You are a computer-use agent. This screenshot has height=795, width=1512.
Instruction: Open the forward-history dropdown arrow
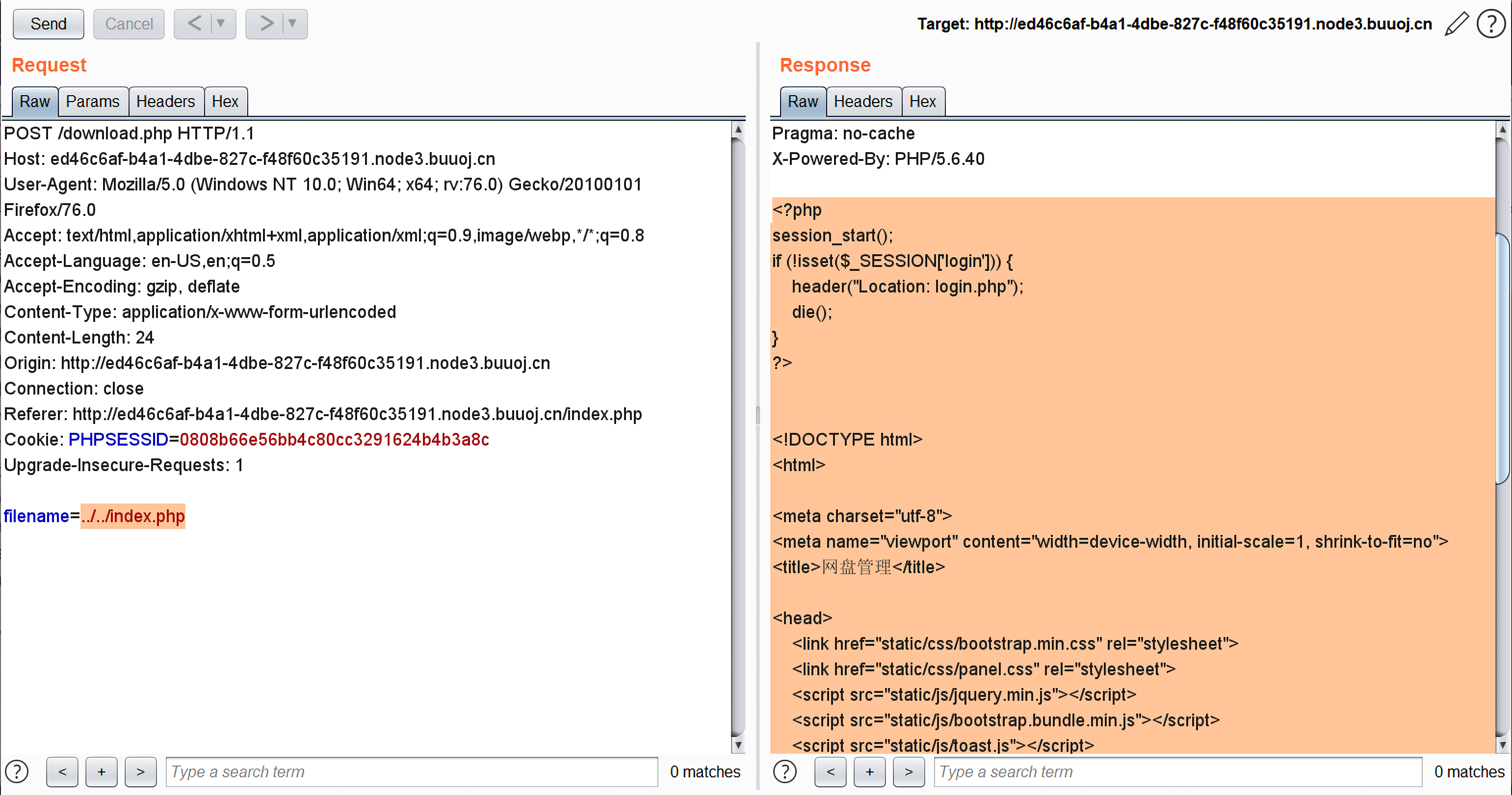pyautogui.click(x=293, y=24)
